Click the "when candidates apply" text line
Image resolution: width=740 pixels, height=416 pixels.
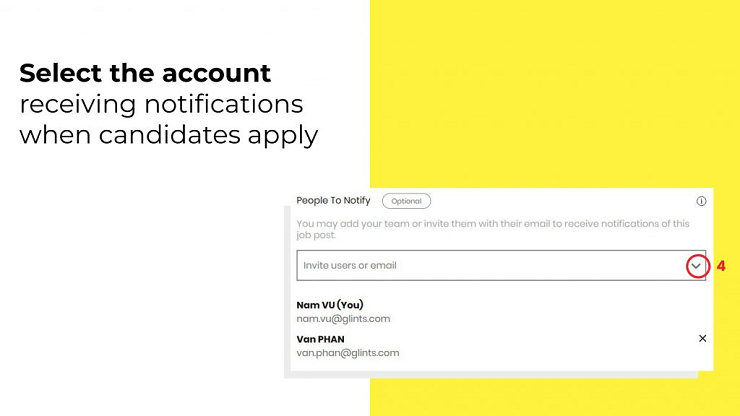168,136
